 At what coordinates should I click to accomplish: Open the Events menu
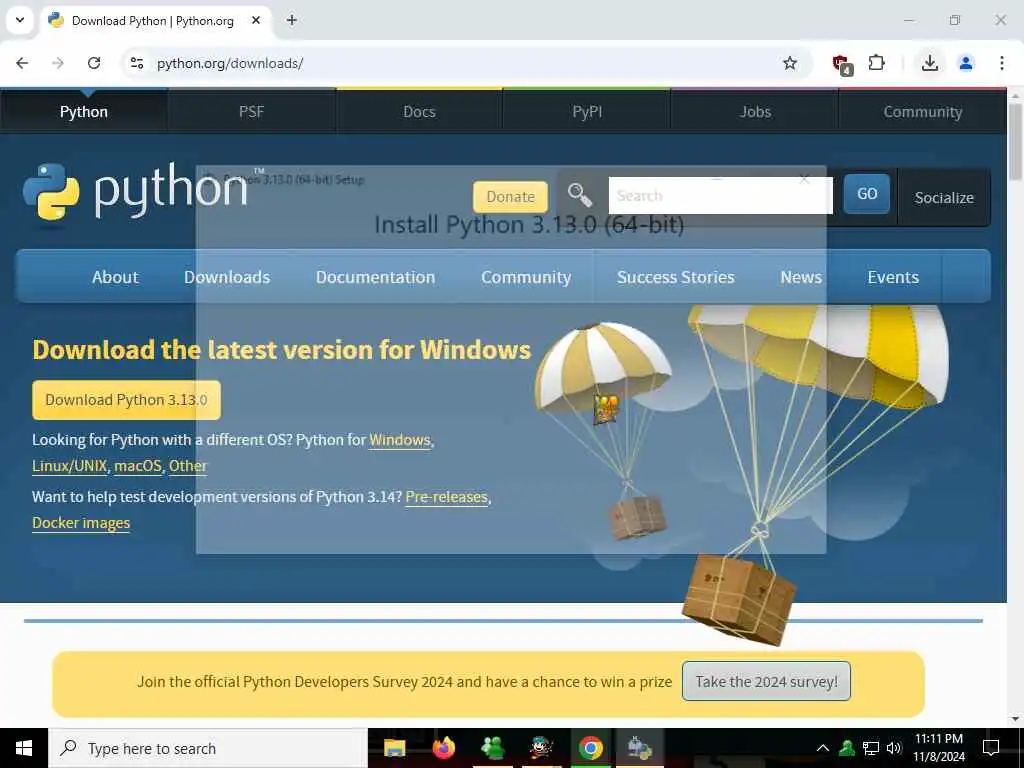(893, 277)
